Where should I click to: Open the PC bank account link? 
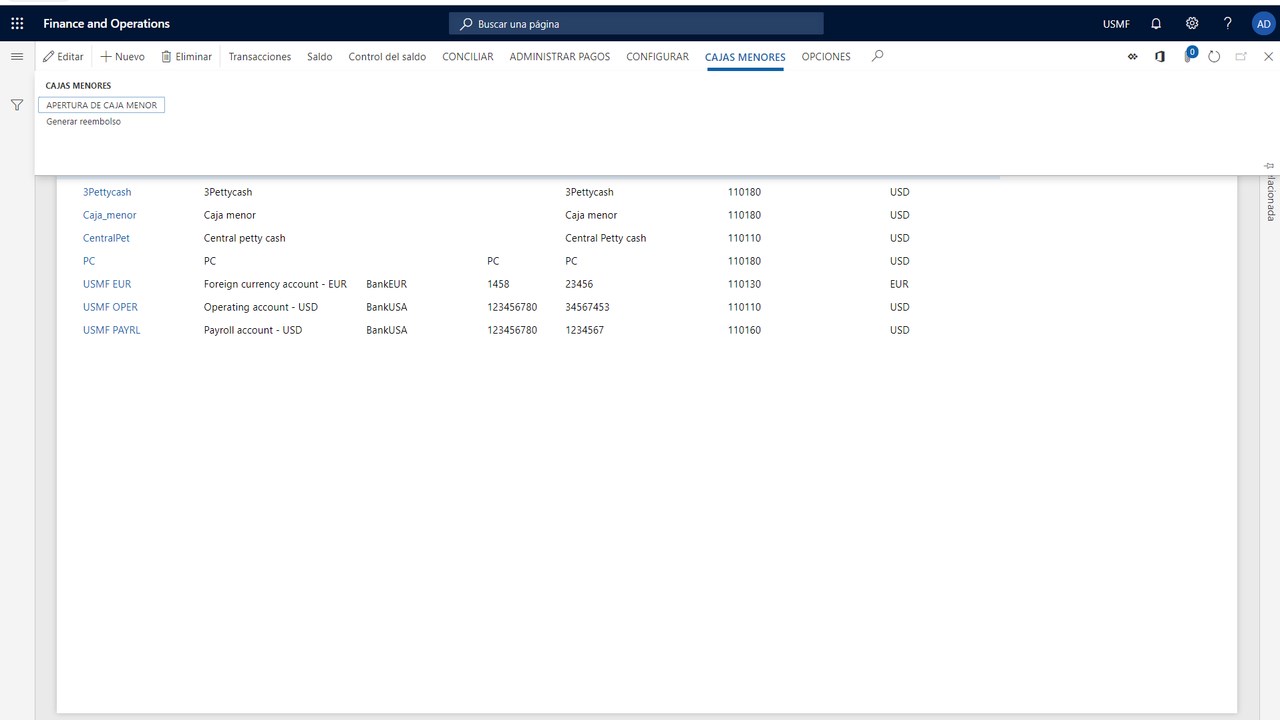89,261
